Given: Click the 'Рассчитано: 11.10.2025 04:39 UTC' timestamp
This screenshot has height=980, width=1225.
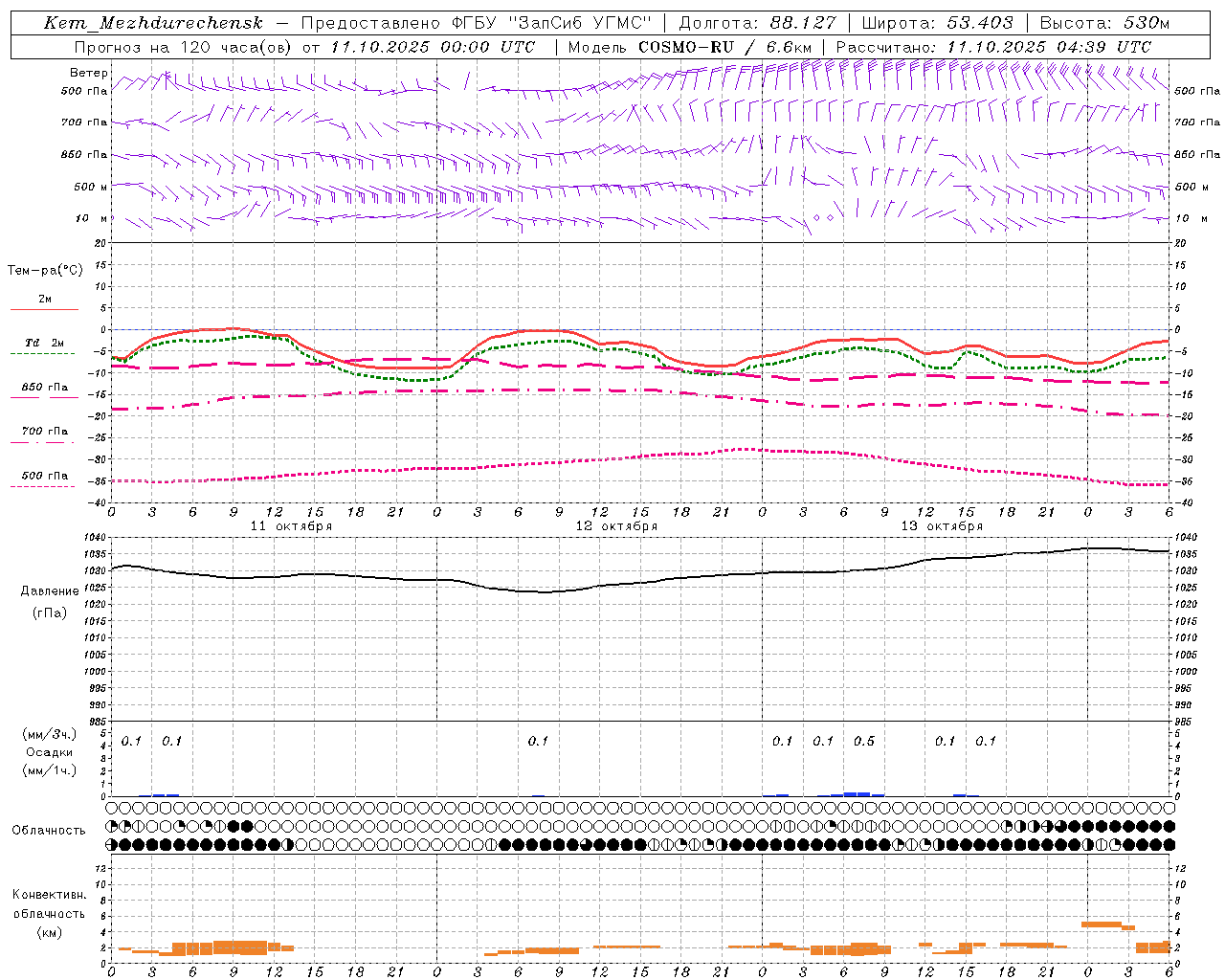Looking at the screenshot, I should coord(993,47).
